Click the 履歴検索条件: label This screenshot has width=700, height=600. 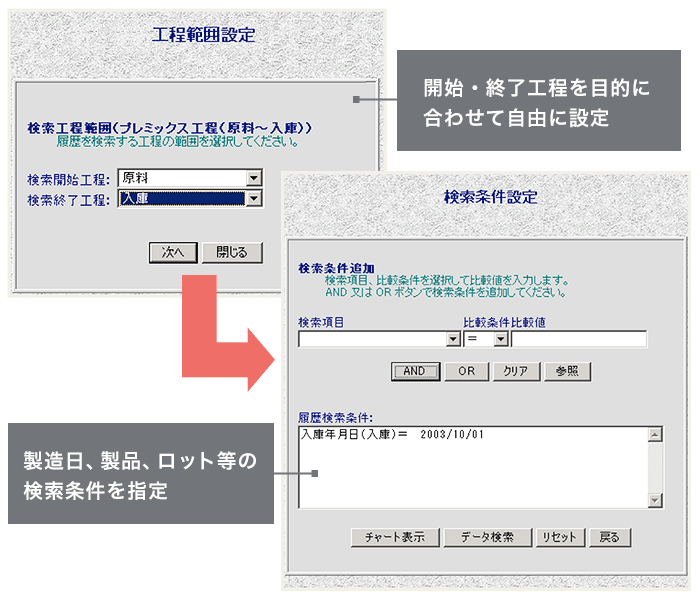click(x=335, y=417)
